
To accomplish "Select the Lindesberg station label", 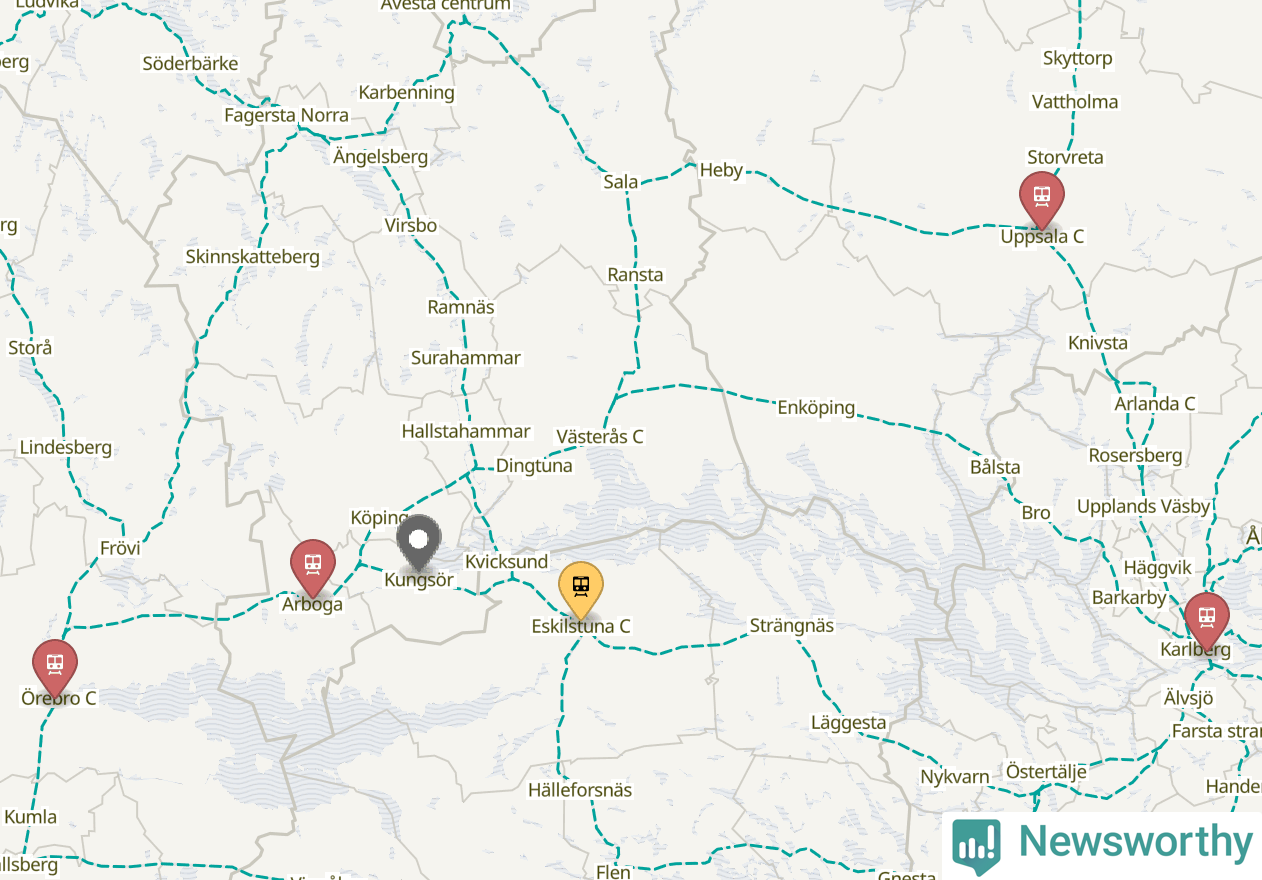I will pos(66,447).
